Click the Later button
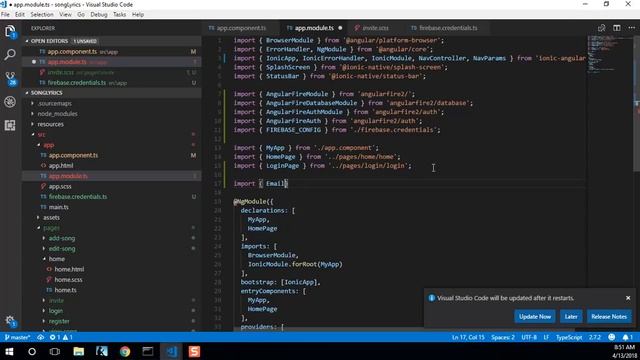The image size is (640, 360). coord(571,316)
